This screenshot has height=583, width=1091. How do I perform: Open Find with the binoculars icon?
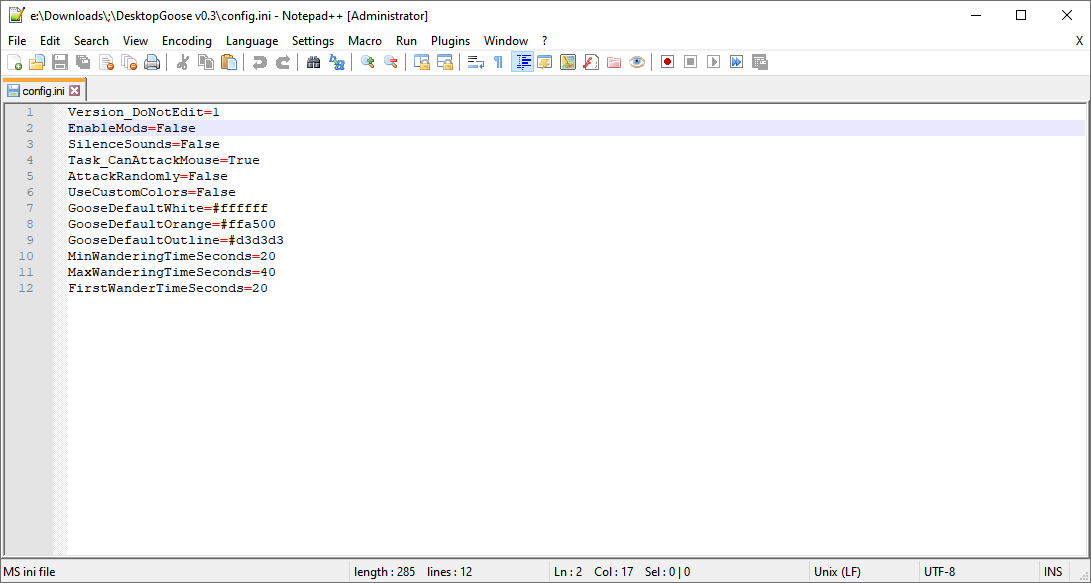pyautogui.click(x=313, y=62)
